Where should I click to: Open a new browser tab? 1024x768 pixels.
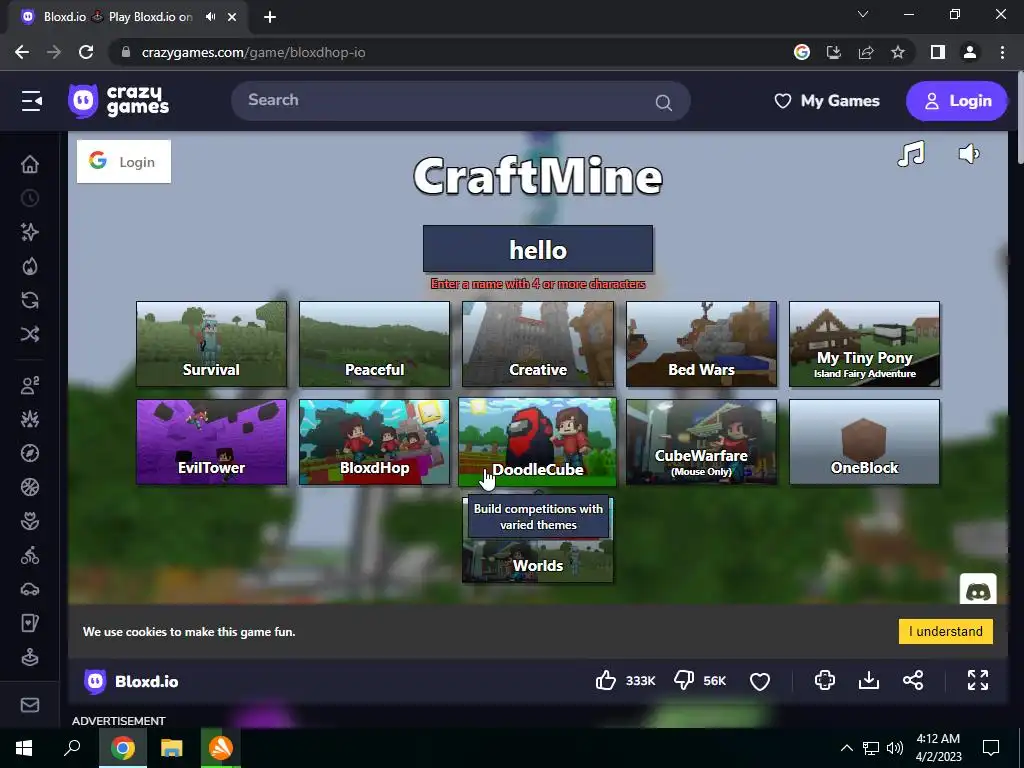270,17
